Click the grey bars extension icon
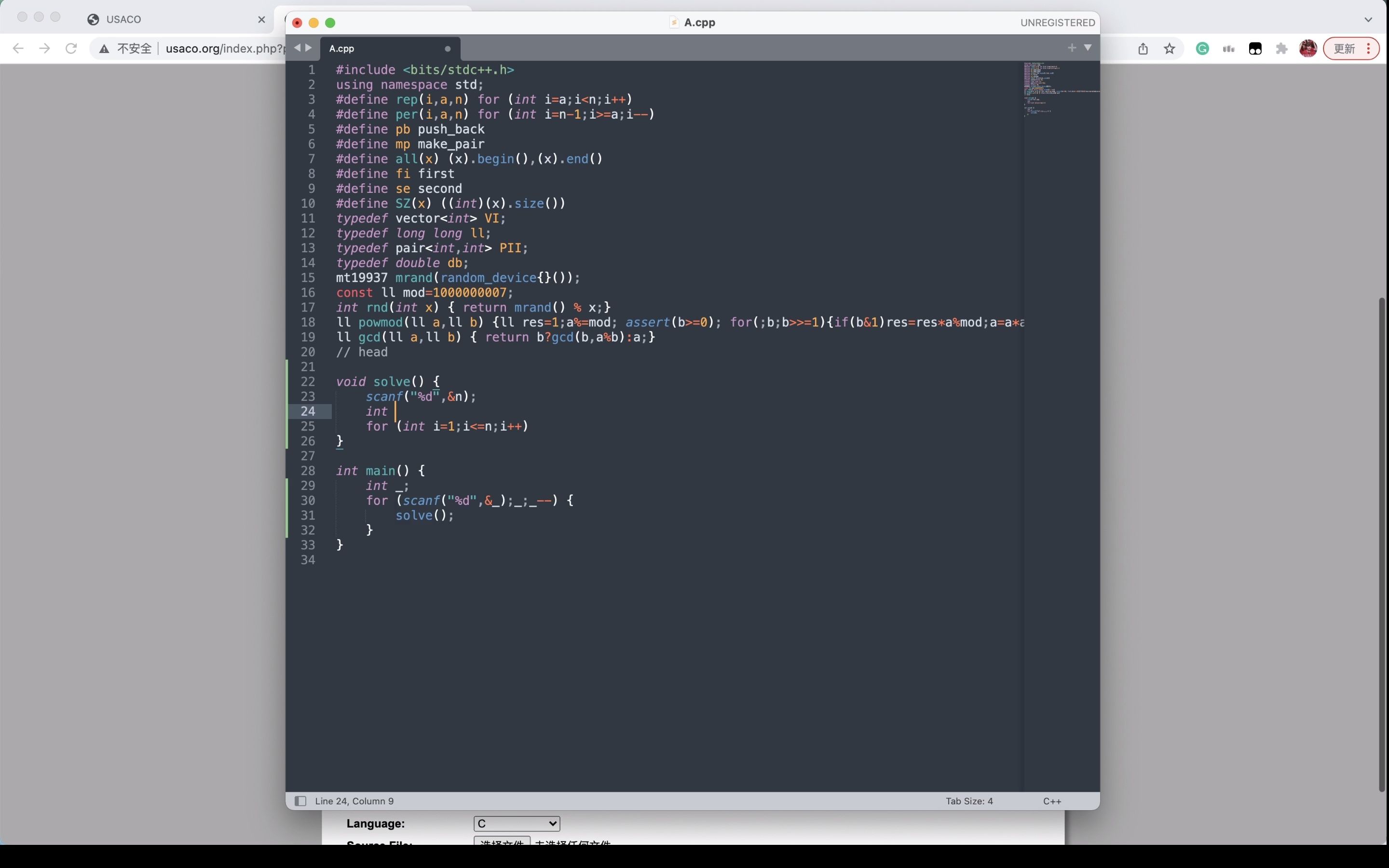 [x=1228, y=49]
